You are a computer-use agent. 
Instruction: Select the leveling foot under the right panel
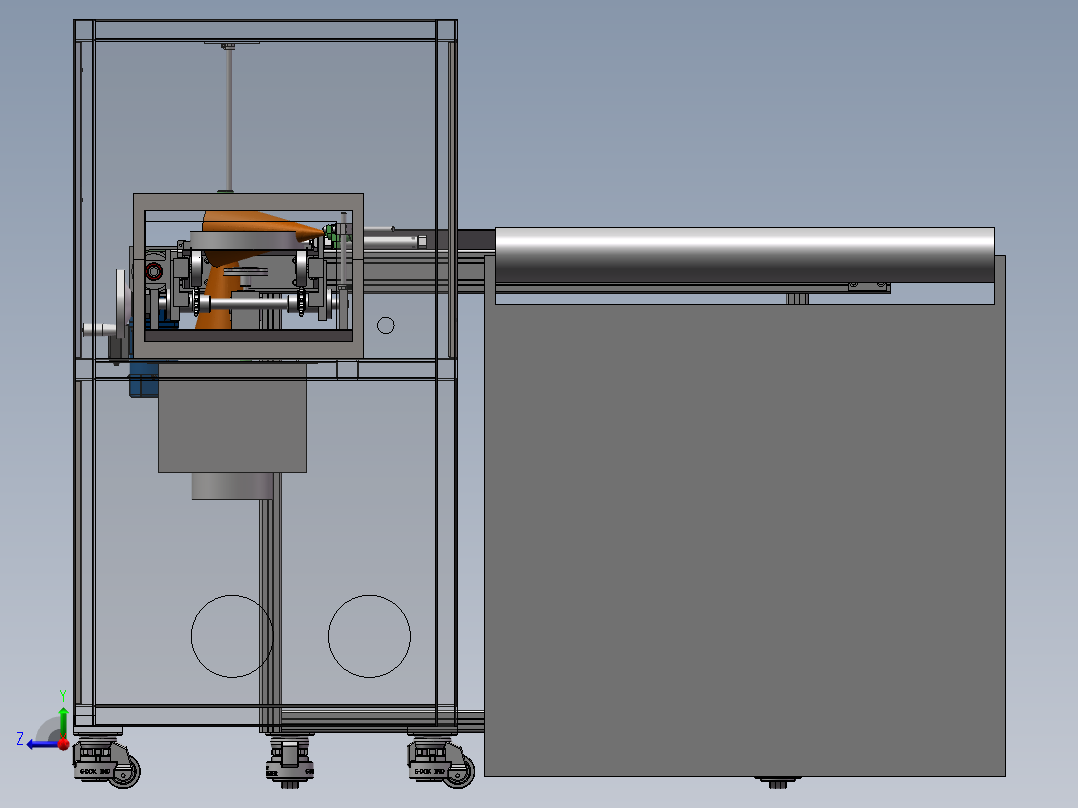[x=778, y=783]
